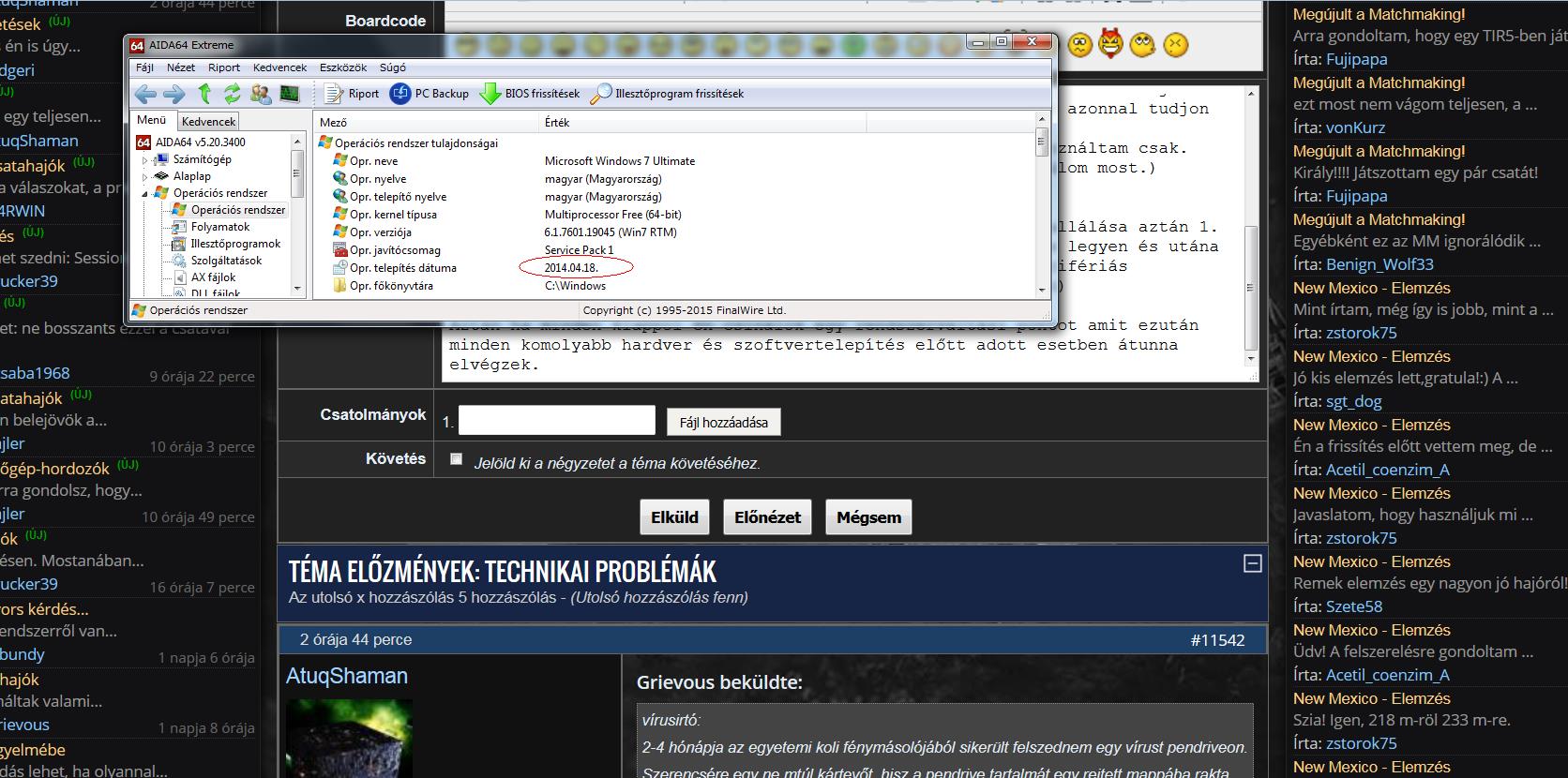Select Folyamatok in the AIDA64 tree
Viewport: 1568px width, 778px height.
point(220,227)
